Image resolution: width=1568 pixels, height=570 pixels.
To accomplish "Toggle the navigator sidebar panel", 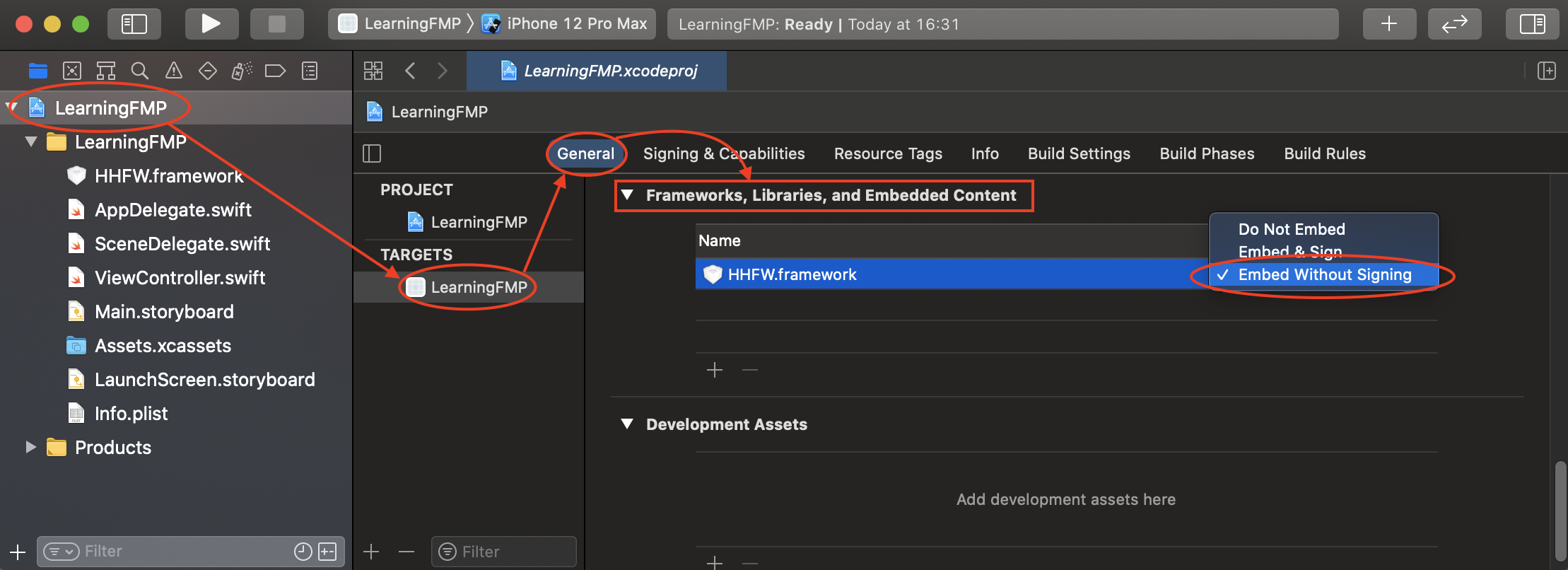I will 134,24.
